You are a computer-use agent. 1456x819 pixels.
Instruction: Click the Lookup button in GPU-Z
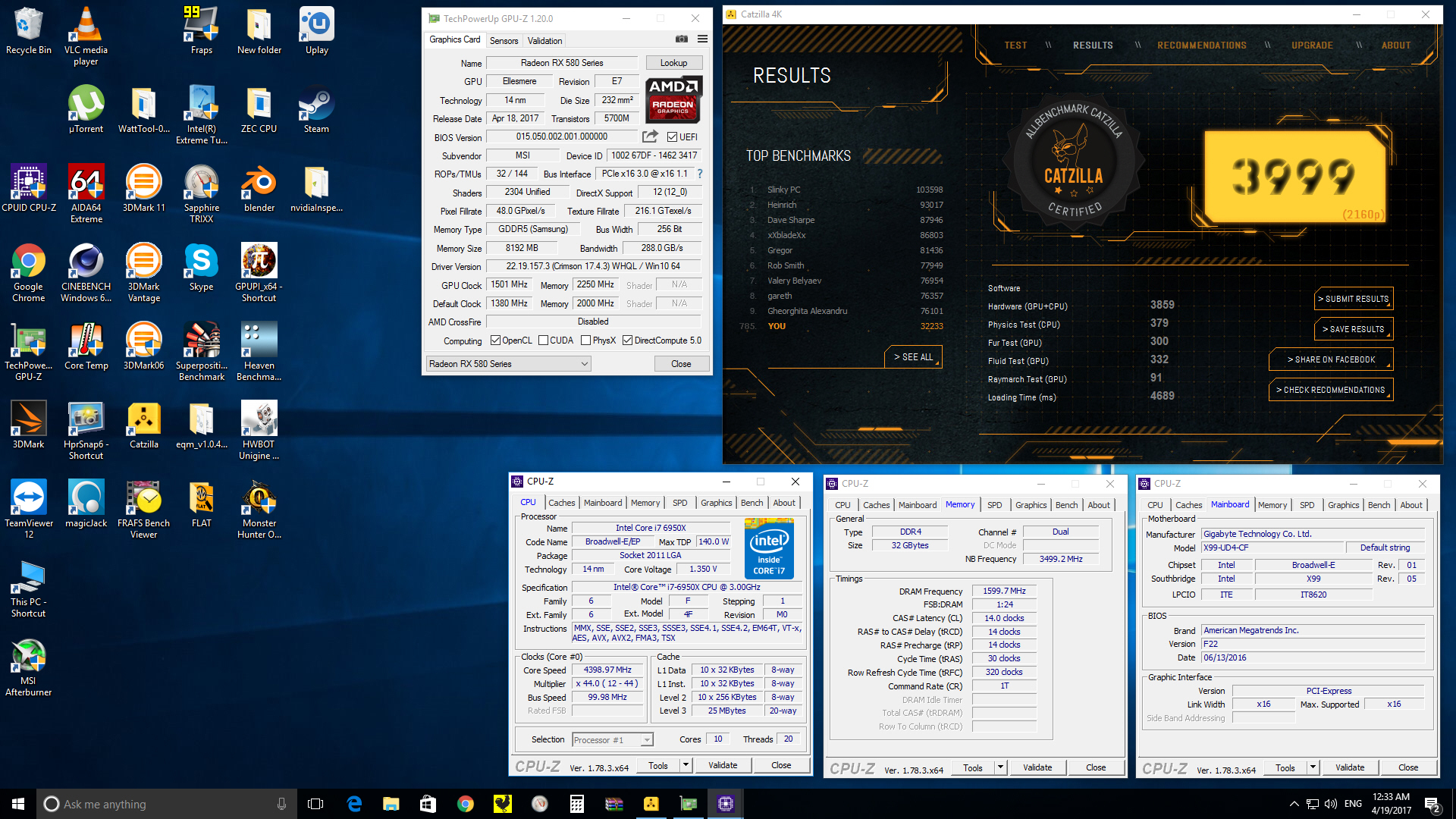coord(673,63)
